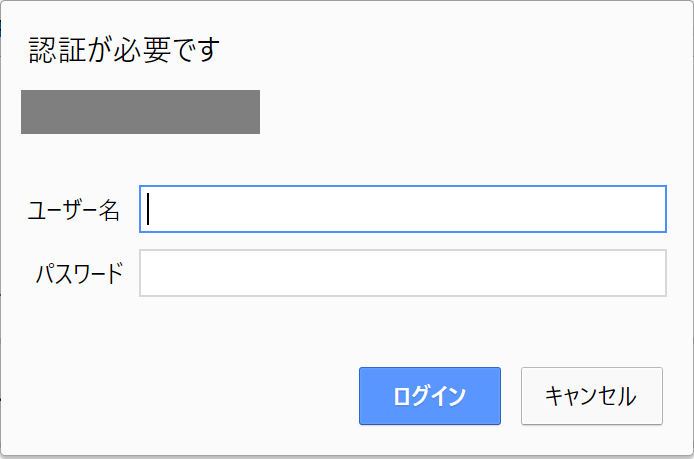This screenshot has height=459, width=694.
Task: Click the heading of the authentication dialog
Action: (x=124, y=49)
